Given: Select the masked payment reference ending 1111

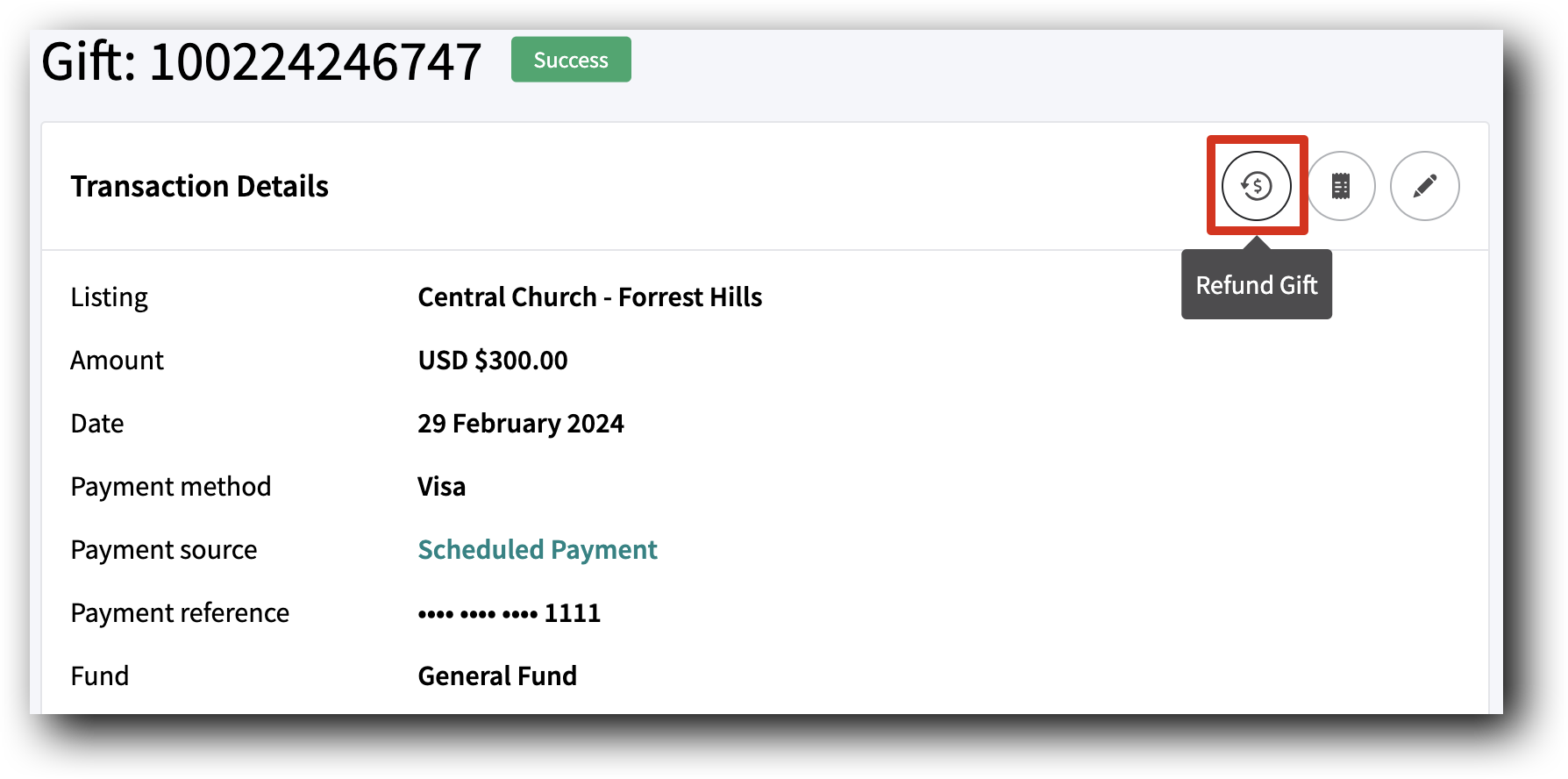Looking at the screenshot, I should click(x=509, y=612).
